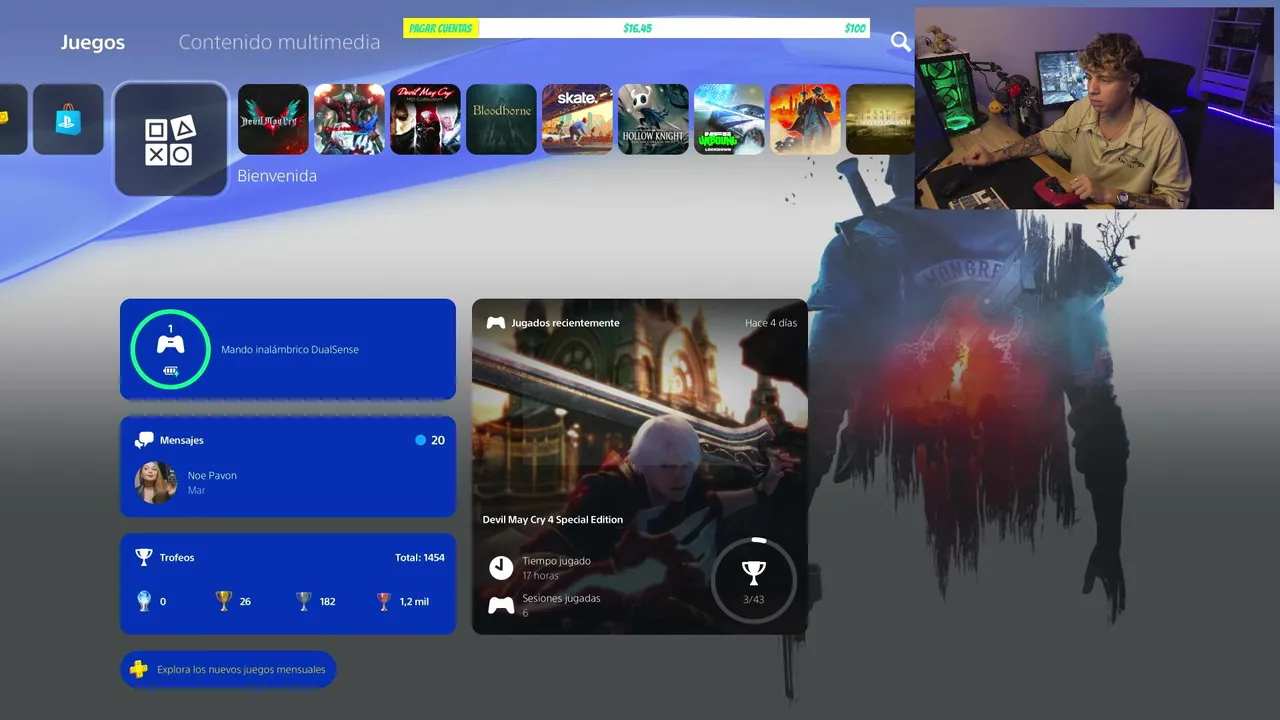Launch the Need for Speed Unbound tile
Screen dimensions: 1280x720
tap(729, 119)
